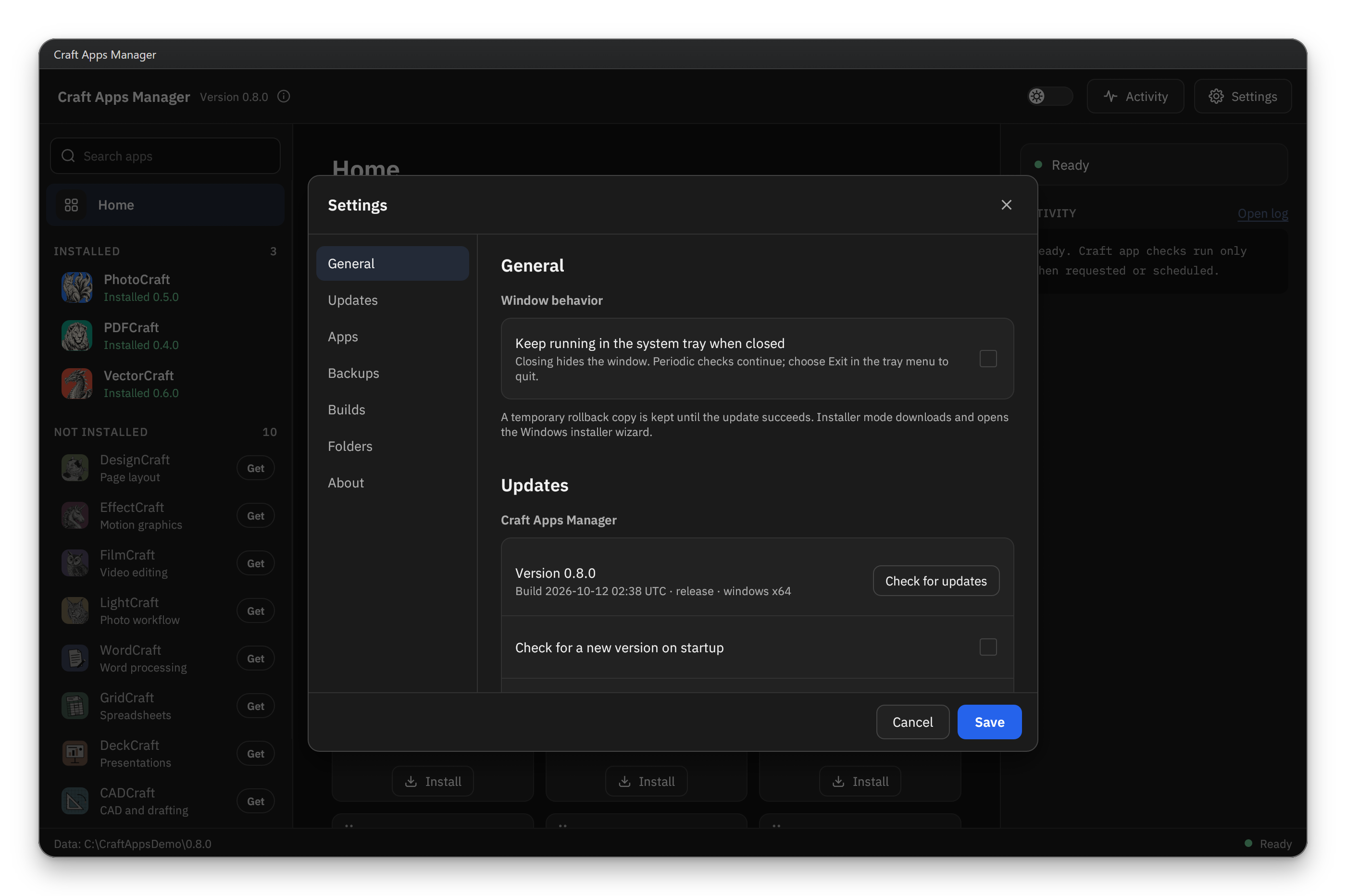The height and width of the screenshot is (896, 1346).
Task: Close the Settings dialog with X
Action: tap(1007, 205)
